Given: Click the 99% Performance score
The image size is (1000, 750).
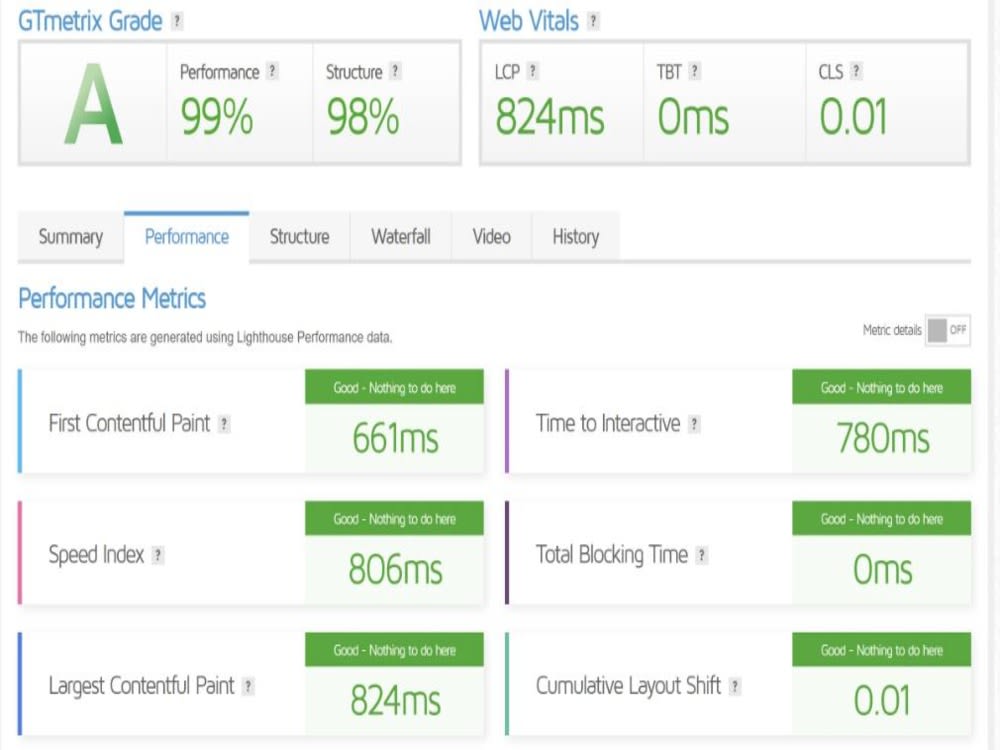Looking at the screenshot, I should tap(217, 117).
